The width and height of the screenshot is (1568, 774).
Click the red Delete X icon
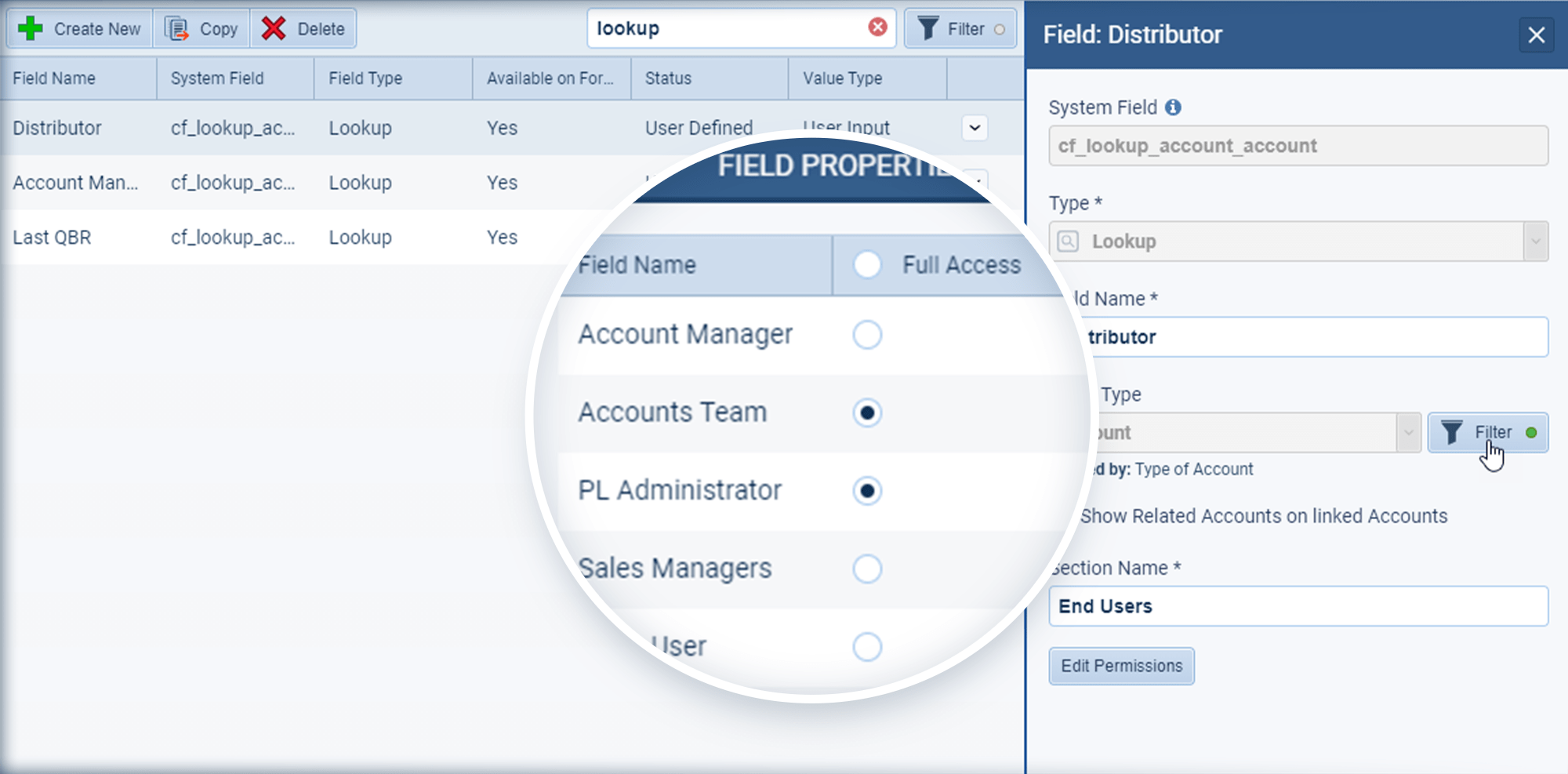(275, 28)
